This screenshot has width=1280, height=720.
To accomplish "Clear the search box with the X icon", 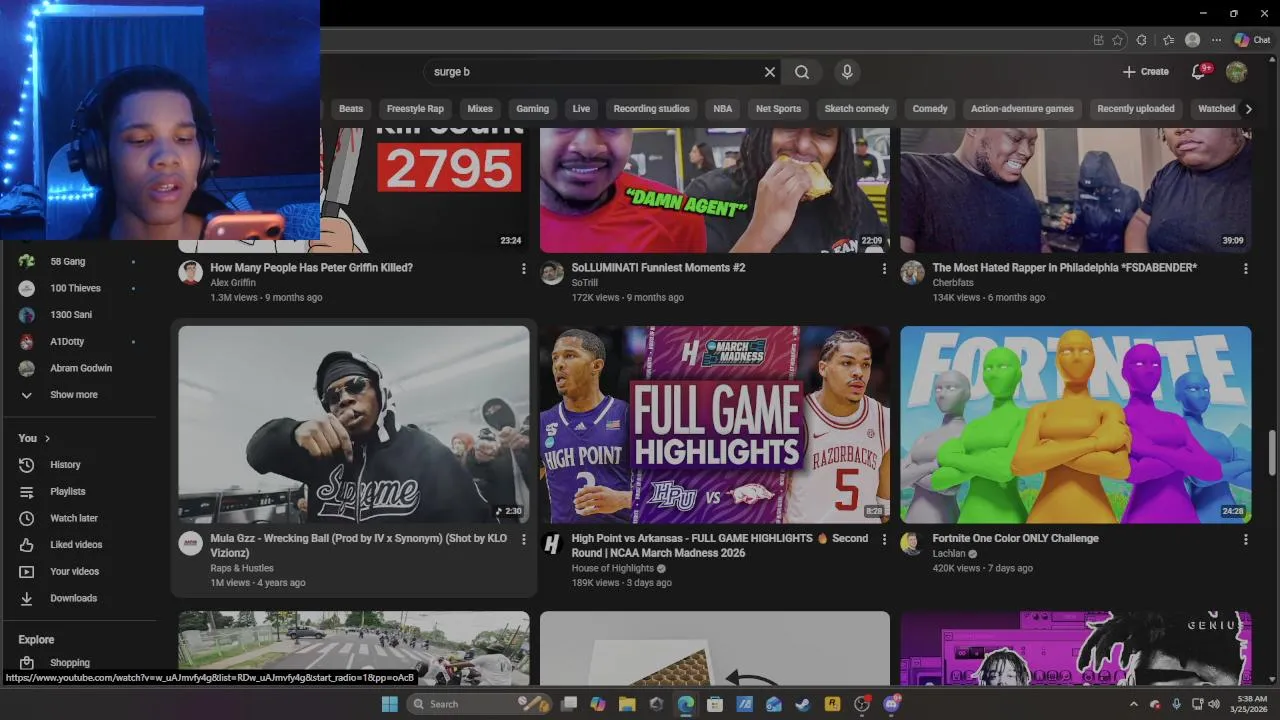I will pos(770,72).
